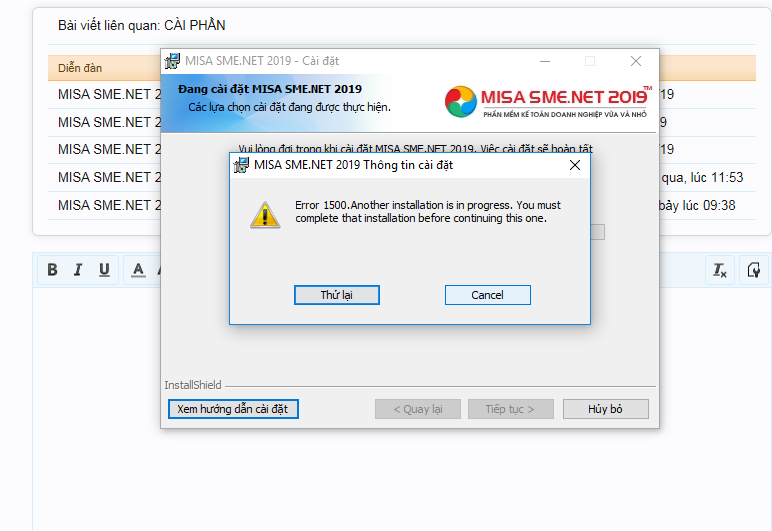Click the InstallShield label
Viewport: 772px width, 531px height.
193,385
